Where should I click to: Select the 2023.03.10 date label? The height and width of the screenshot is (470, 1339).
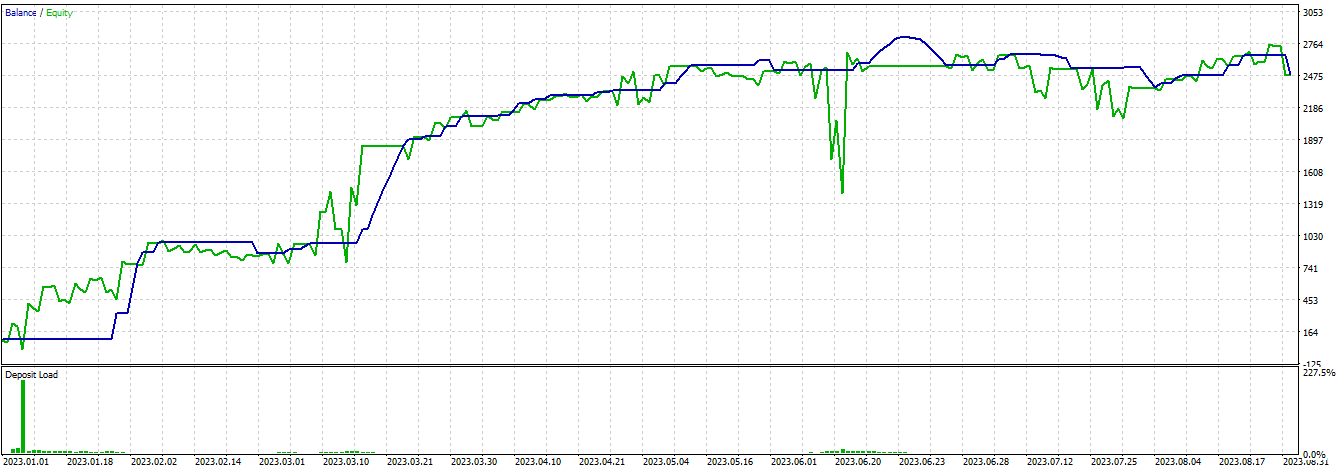(x=346, y=462)
